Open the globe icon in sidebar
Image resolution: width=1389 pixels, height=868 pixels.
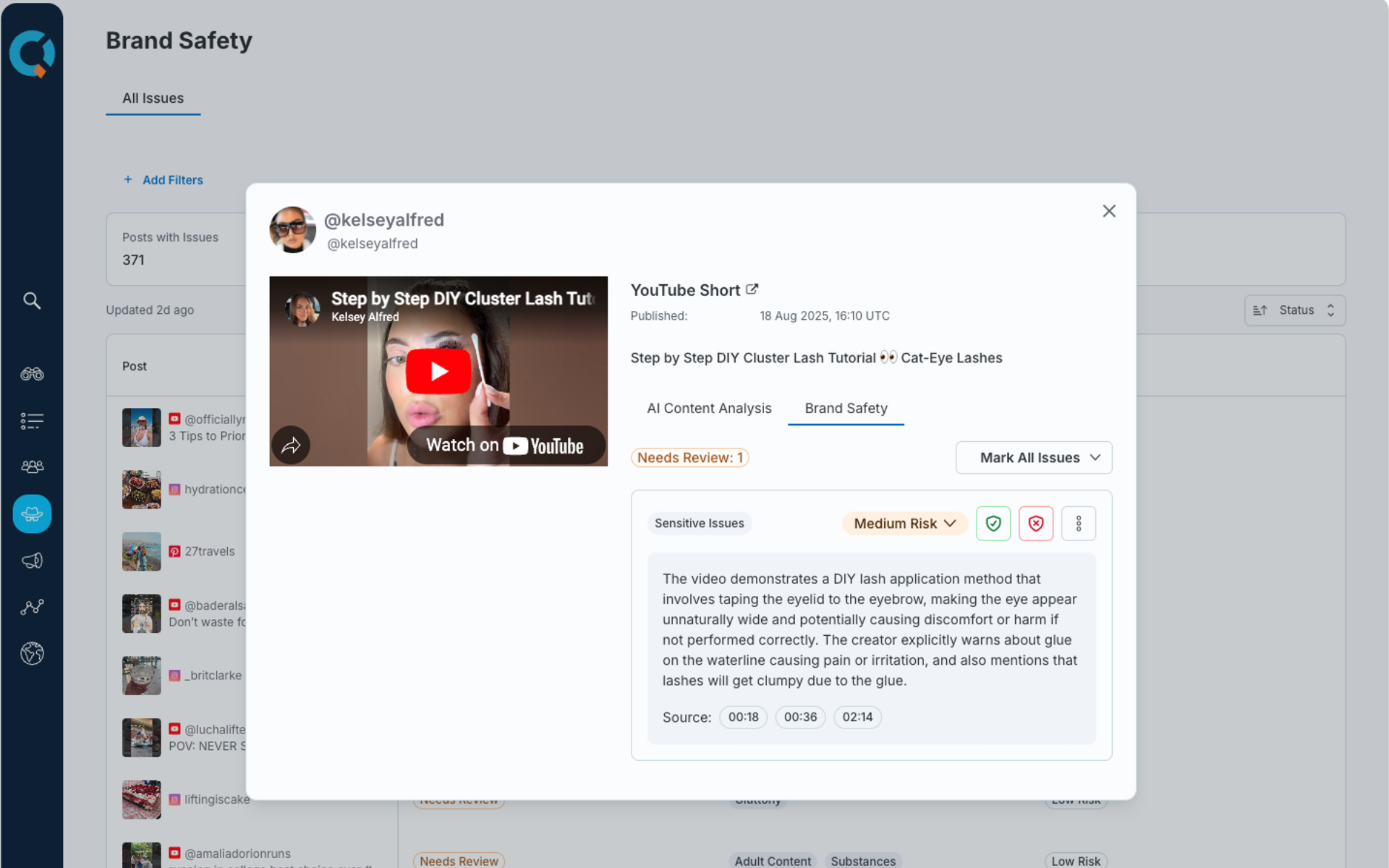tap(32, 653)
